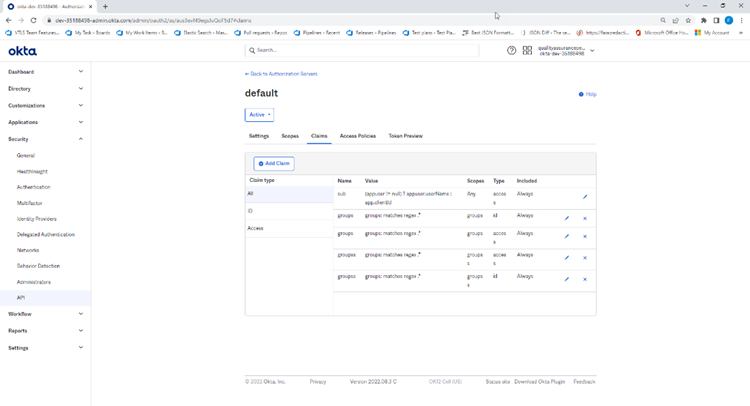Close the okta-dev browser tab
The width and height of the screenshot is (750, 406).
click(90, 7)
